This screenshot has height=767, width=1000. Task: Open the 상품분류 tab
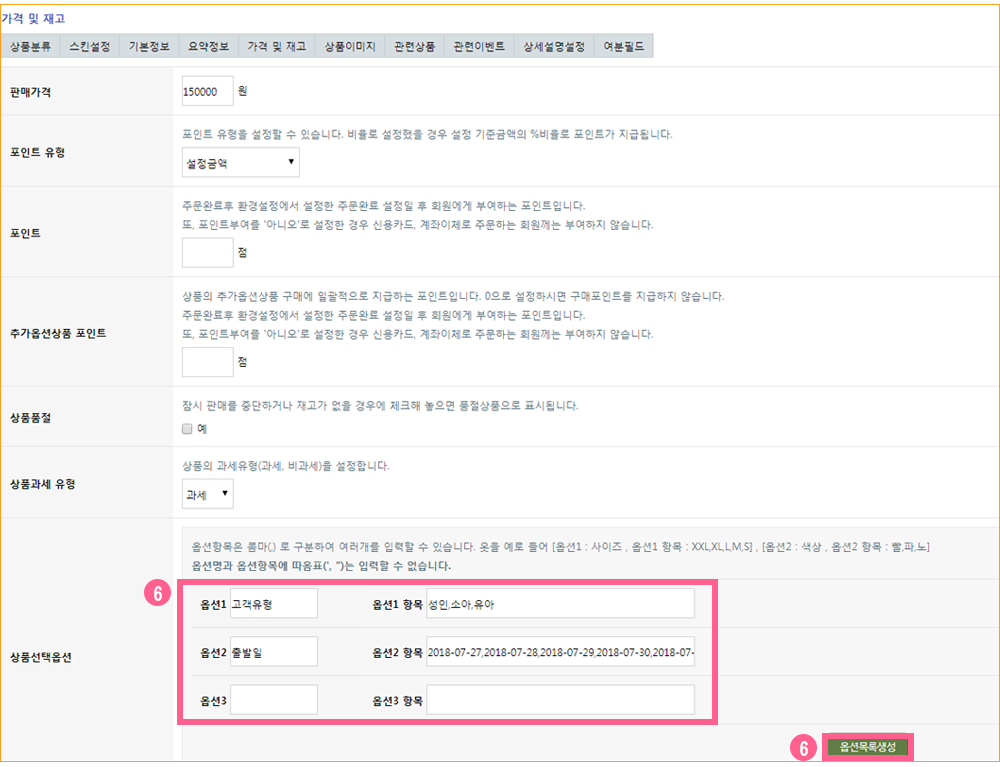click(x=31, y=47)
